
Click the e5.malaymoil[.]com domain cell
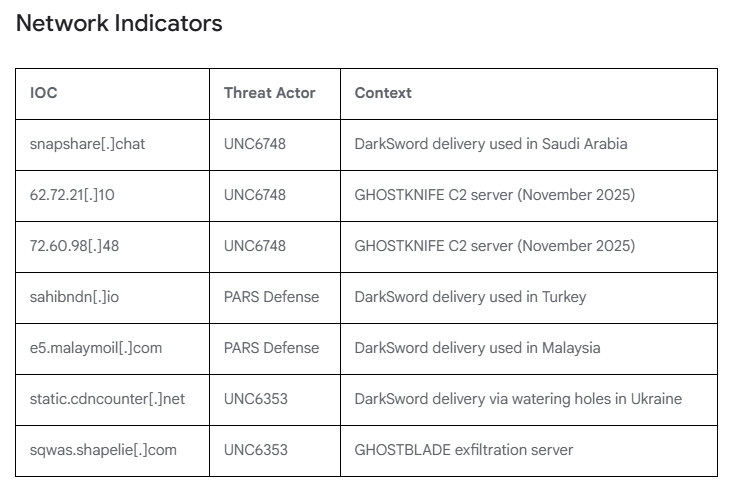click(x=96, y=348)
